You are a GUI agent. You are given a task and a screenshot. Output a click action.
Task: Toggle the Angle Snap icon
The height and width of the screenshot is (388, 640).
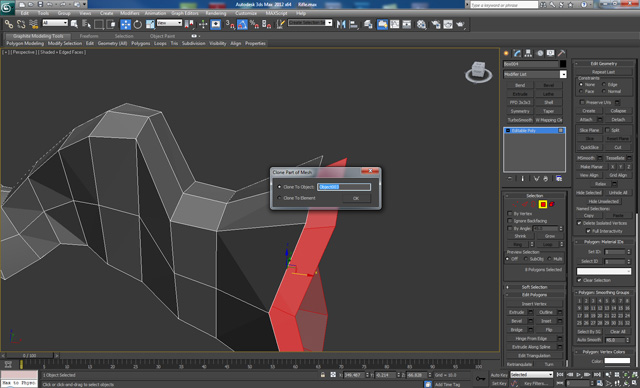pyautogui.click(x=242, y=24)
